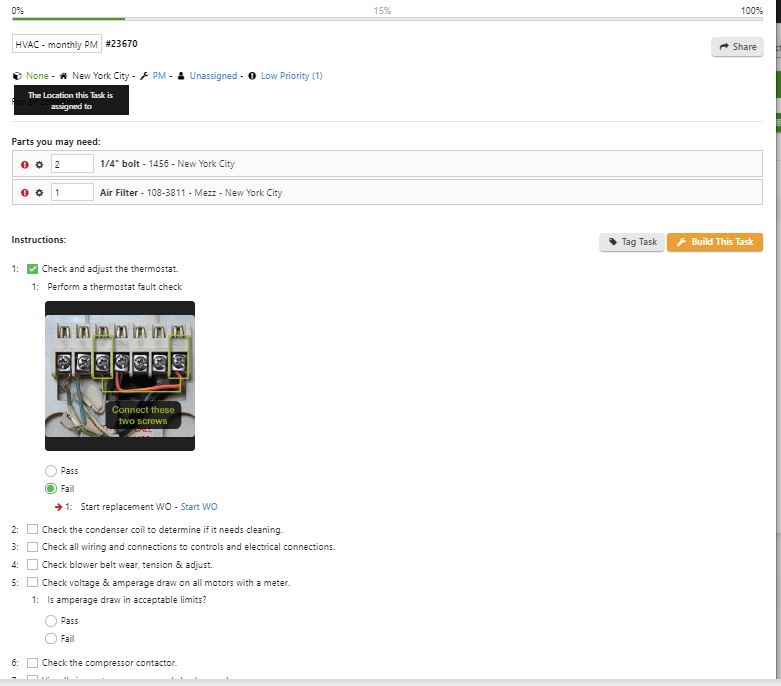Click the Share button
Image resolution: width=781 pixels, height=686 pixels.
736,47
